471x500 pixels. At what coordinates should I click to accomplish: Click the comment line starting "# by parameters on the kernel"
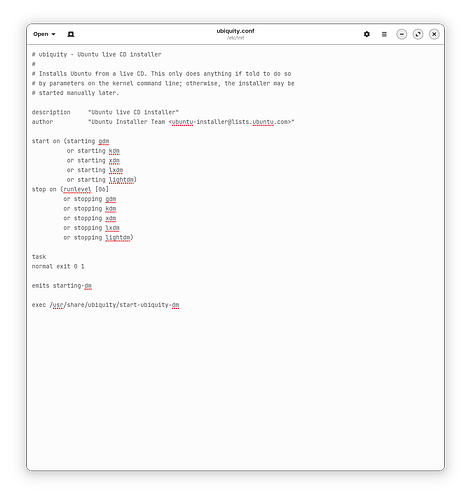[x=163, y=83]
